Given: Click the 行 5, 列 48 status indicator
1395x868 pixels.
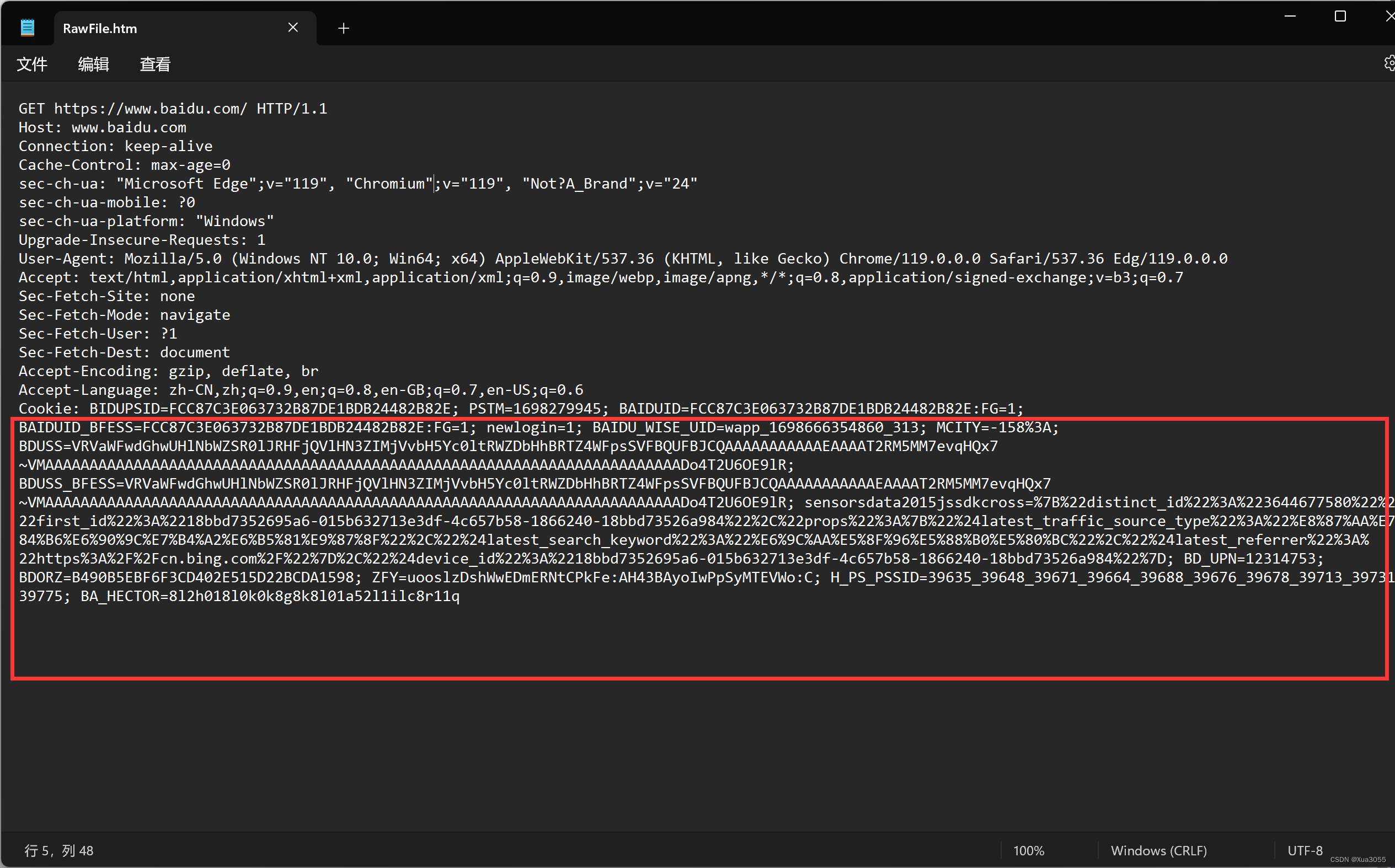Looking at the screenshot, I should [x=59, y=850].
